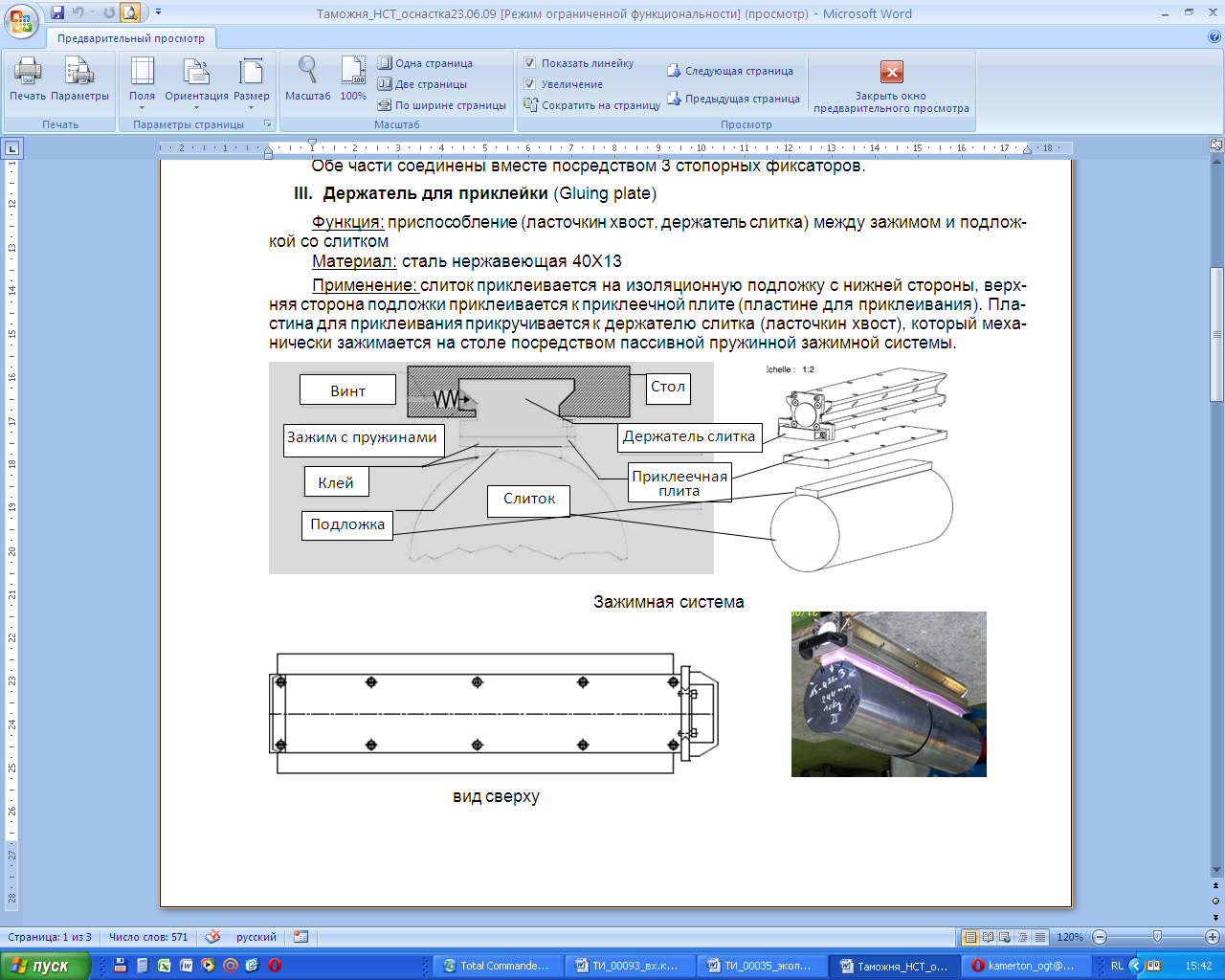1225x980 pixels.
Task: Click the ingot photo image
Action: coord(888,694)
